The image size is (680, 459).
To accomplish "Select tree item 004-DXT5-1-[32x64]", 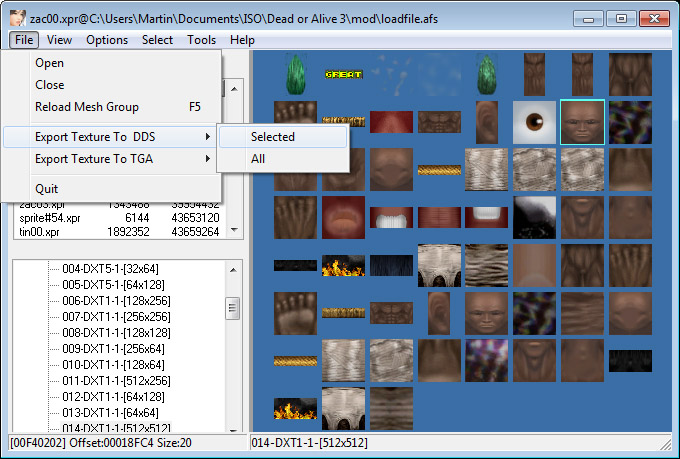I will [x=111, y=269].
